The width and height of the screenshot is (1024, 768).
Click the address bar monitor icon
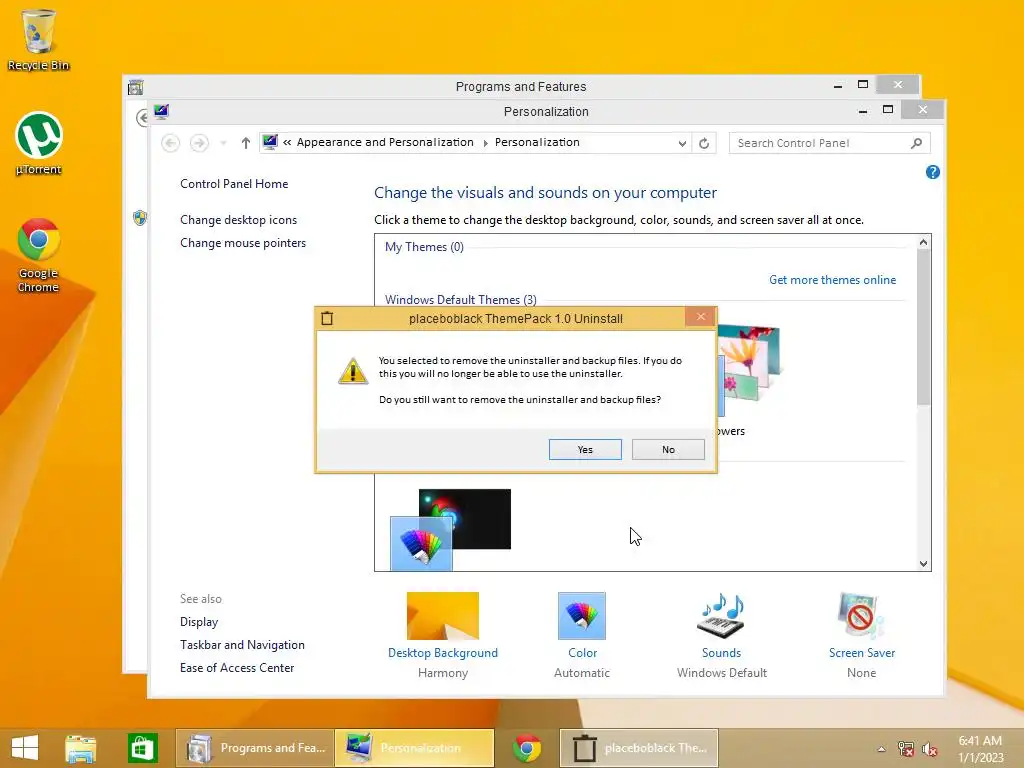[x=270, y=142]
